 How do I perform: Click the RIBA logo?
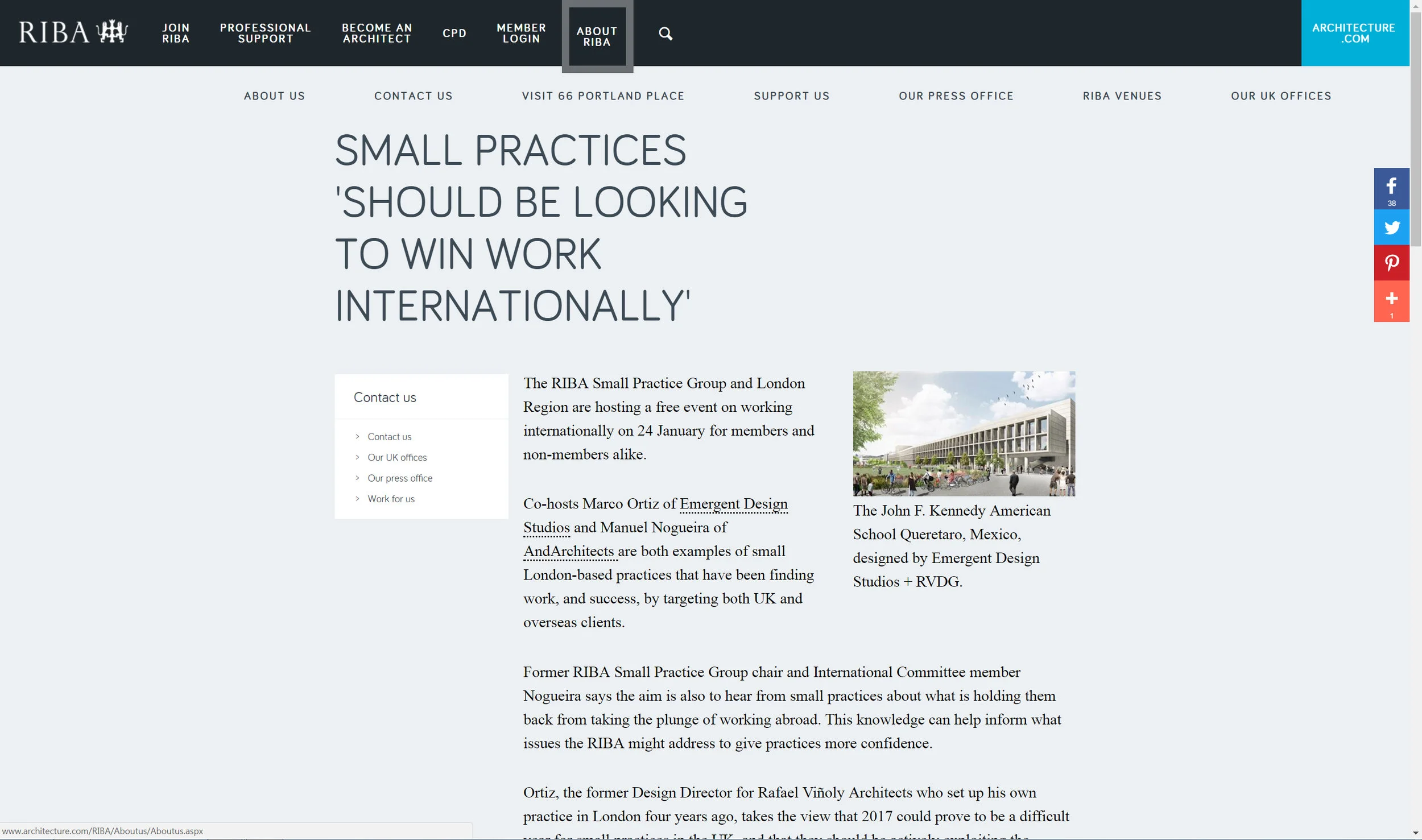[x=73, y=32]
